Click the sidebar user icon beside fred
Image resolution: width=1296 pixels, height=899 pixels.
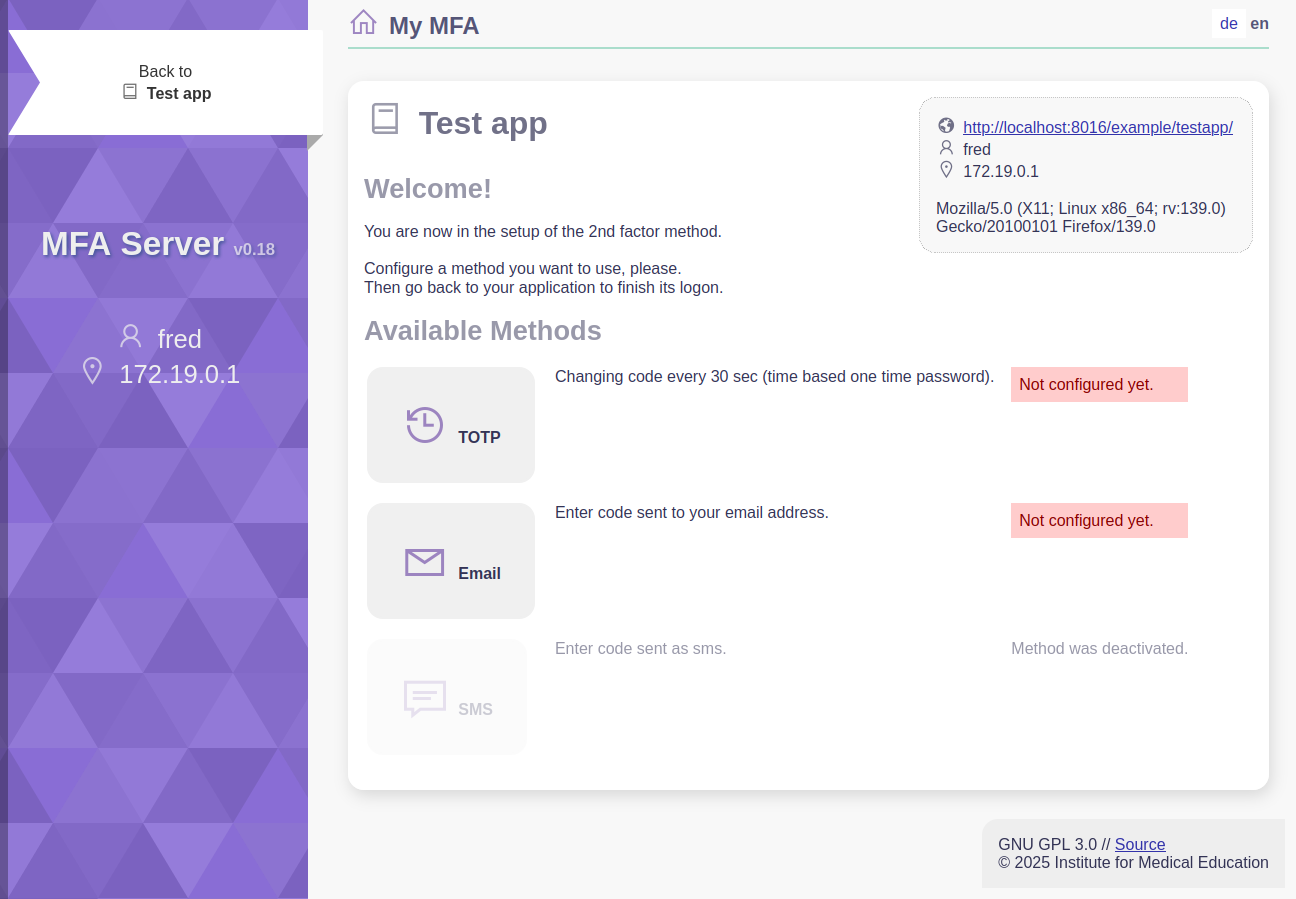(x=130, y=336)
